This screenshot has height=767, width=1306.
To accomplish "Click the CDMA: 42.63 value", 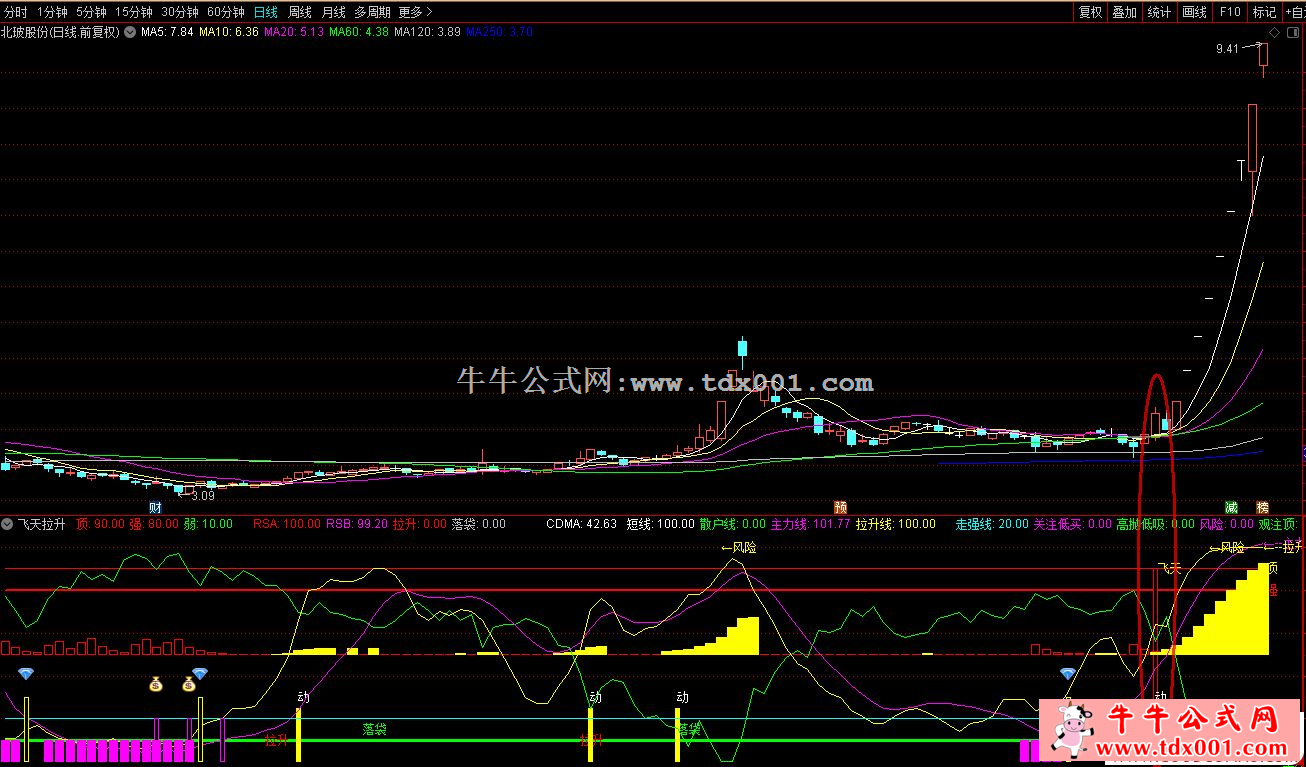I will [x=581, y=523].
